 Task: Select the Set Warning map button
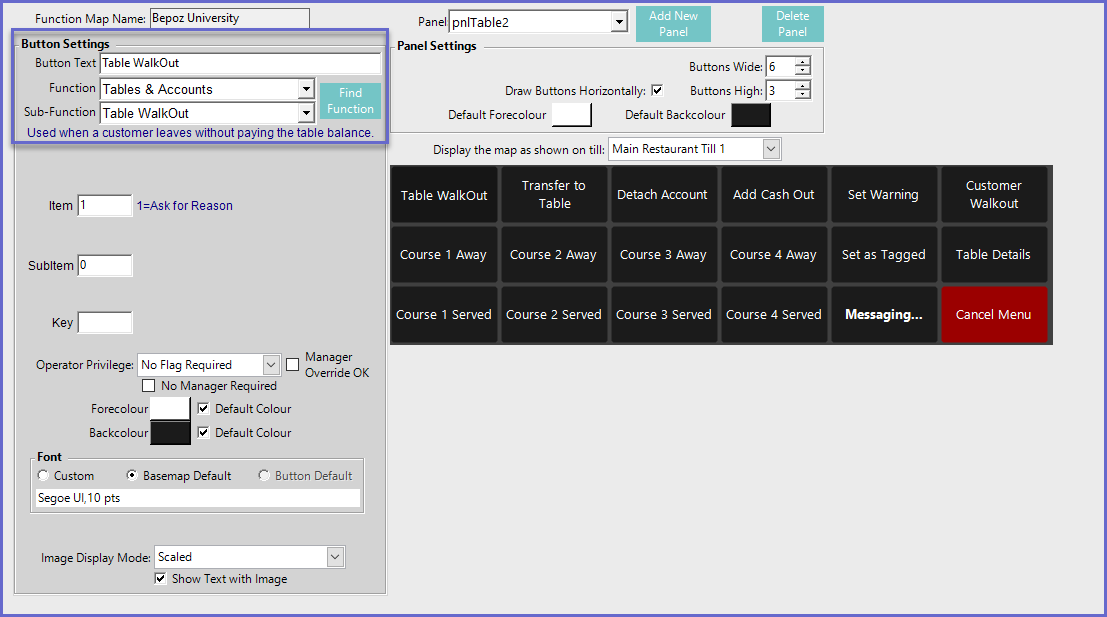[x=884, y=195]
